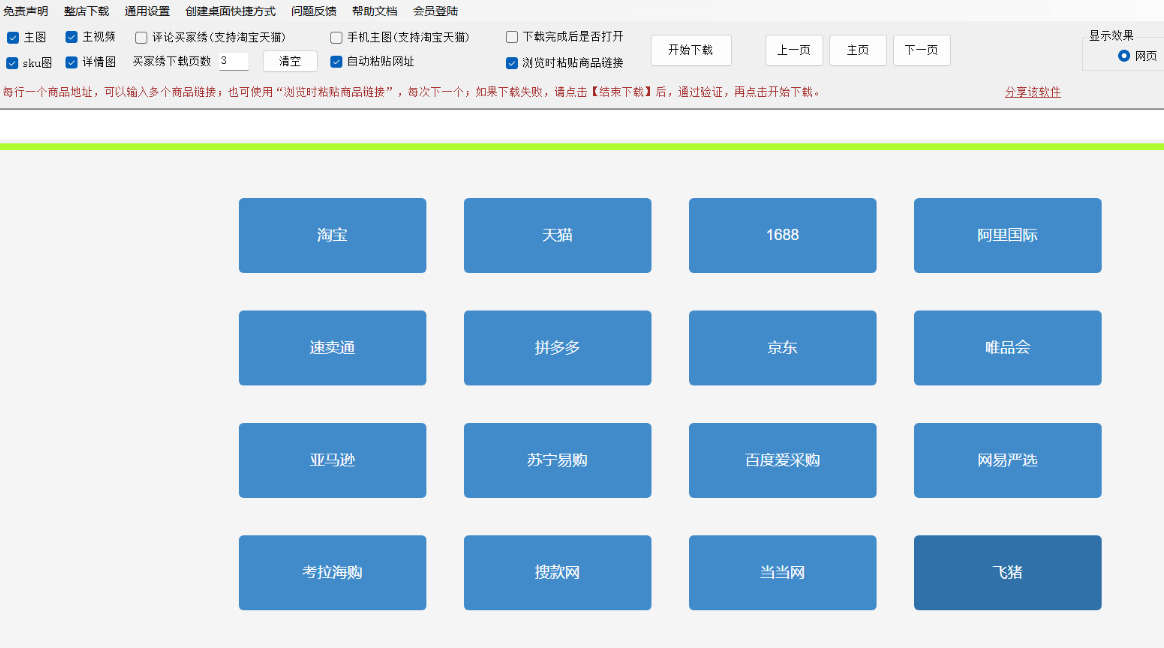The image size is (1164, 648).
Task: Choose the 京东 platform tile
Action: [782, 348]
